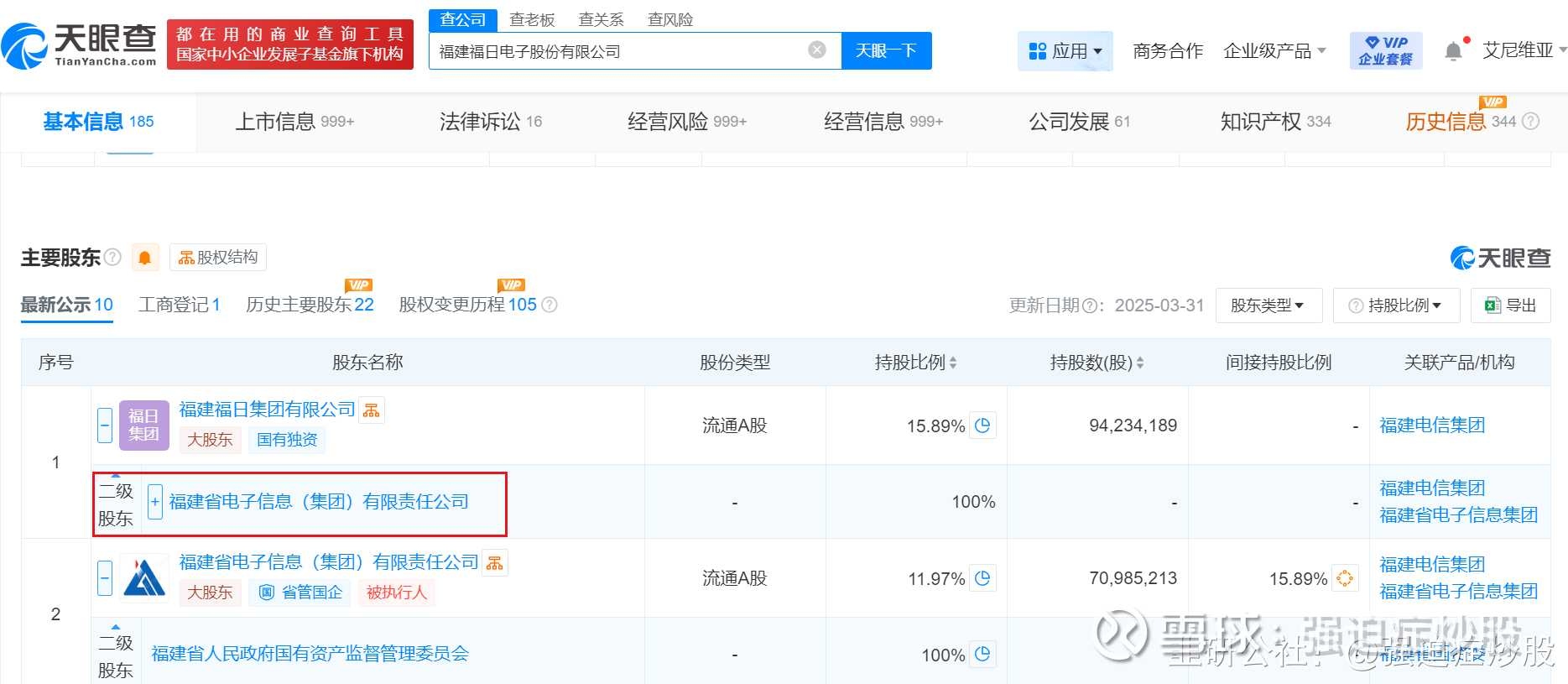Open 福建电信集团 link in row 1
The height and width of the screenshot is (684, 1568).
click(x=1432, y=426)
